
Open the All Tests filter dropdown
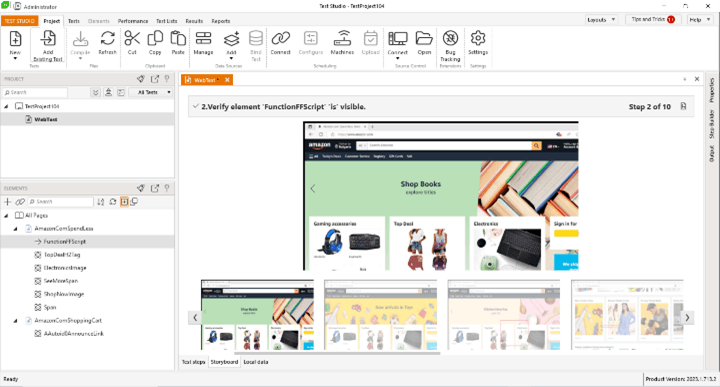tap(152, 92)
